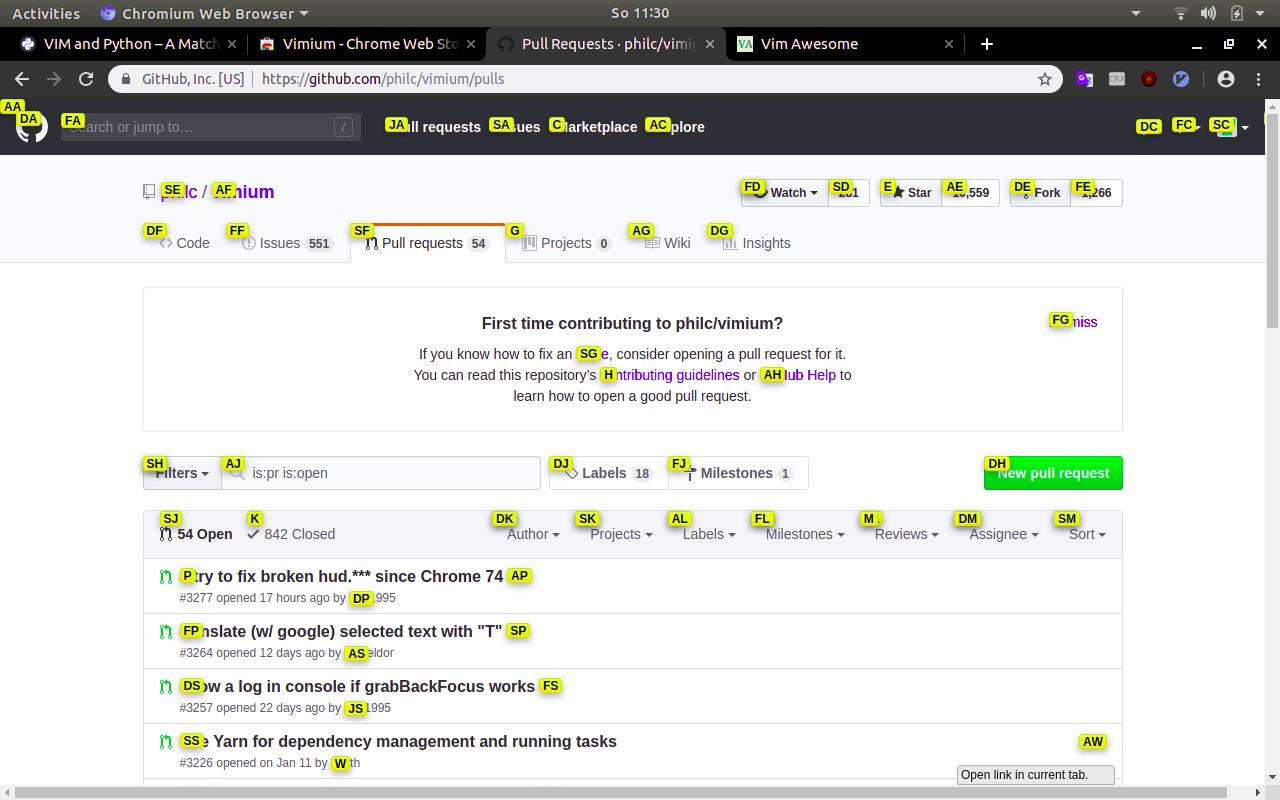Click the New pull request button
Screen dimensions: 1280x800
[1052, 472]
